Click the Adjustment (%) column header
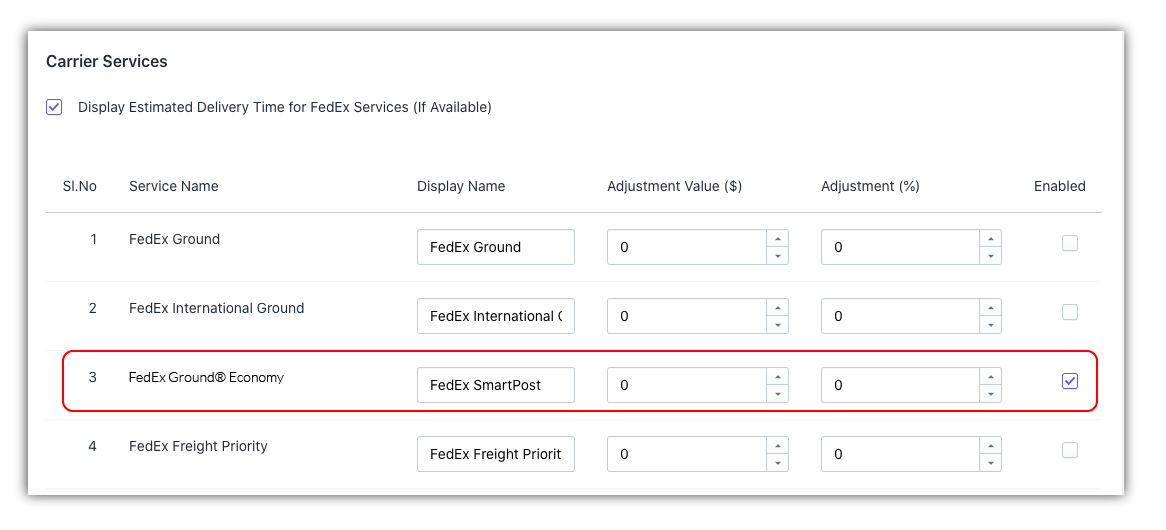The width and height of the screenshot is (1166, 530). pos(870,186)
